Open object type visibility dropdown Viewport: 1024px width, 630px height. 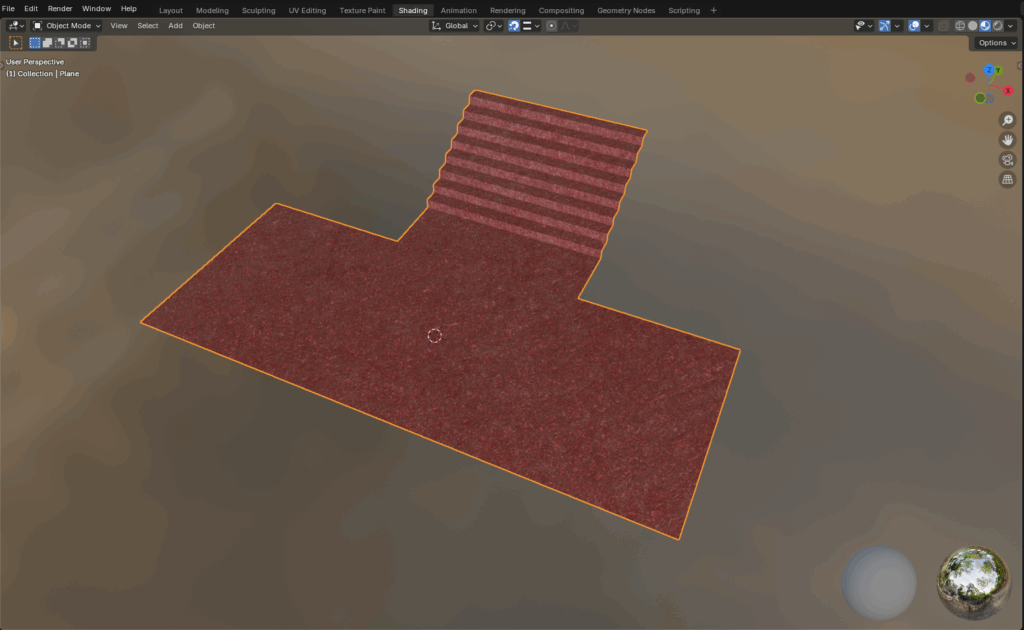tap(864, 26)
